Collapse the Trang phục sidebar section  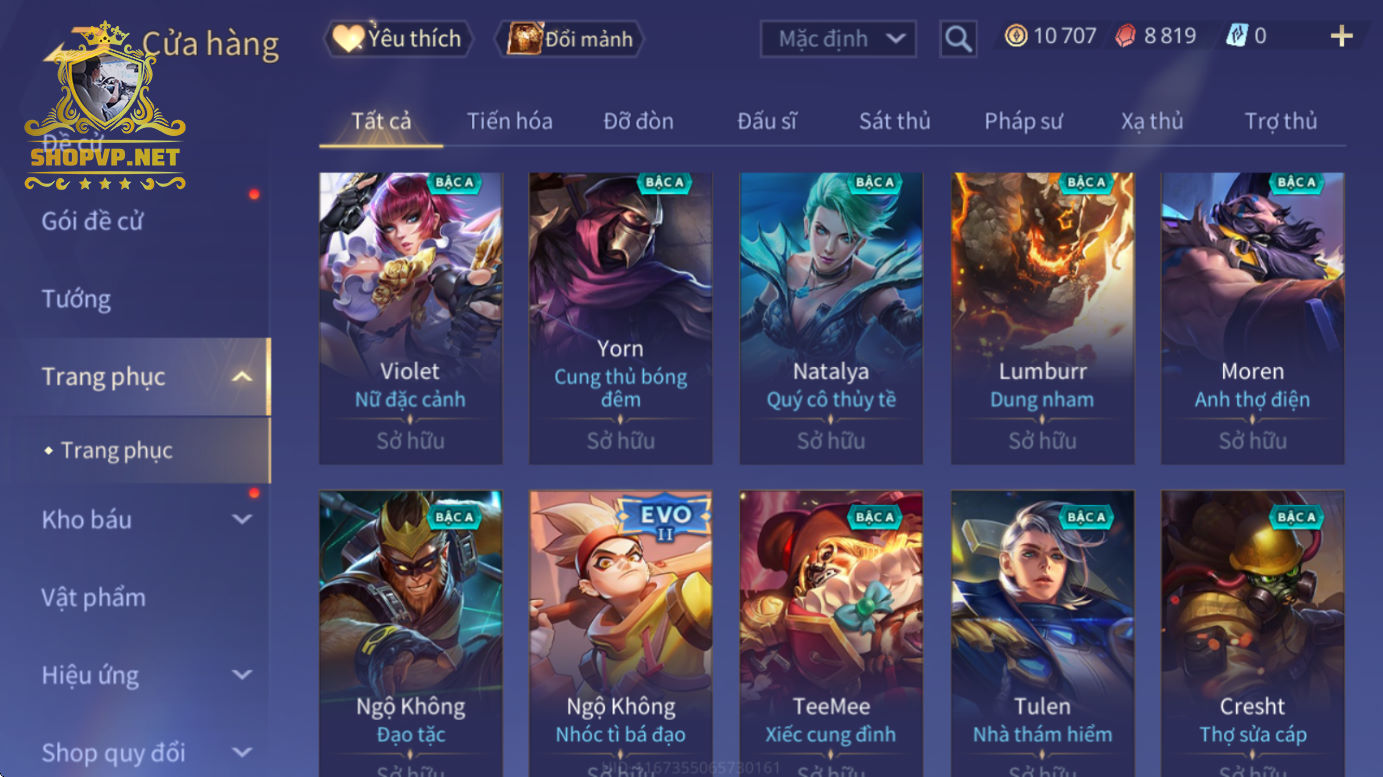tap(241, 377)
